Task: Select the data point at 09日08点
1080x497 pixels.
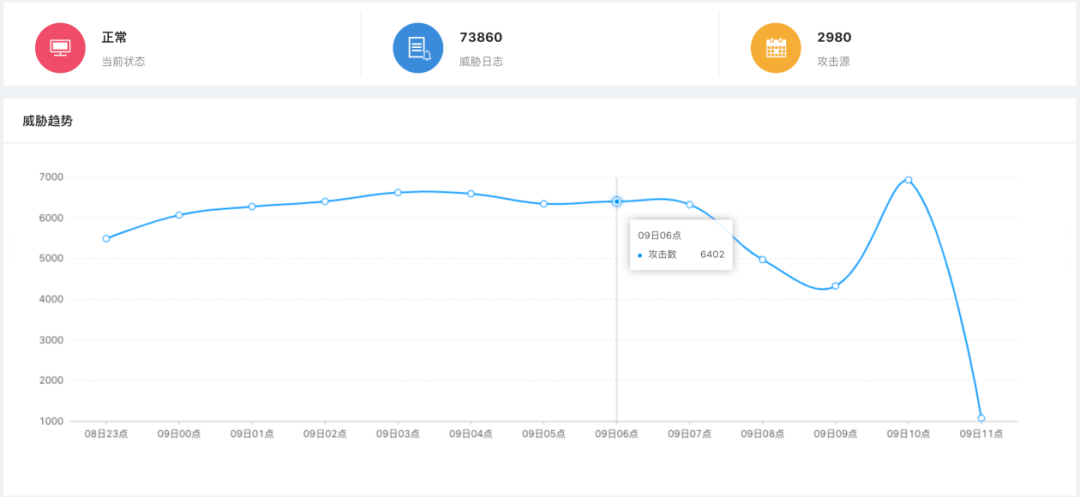Action: point(762,260)
